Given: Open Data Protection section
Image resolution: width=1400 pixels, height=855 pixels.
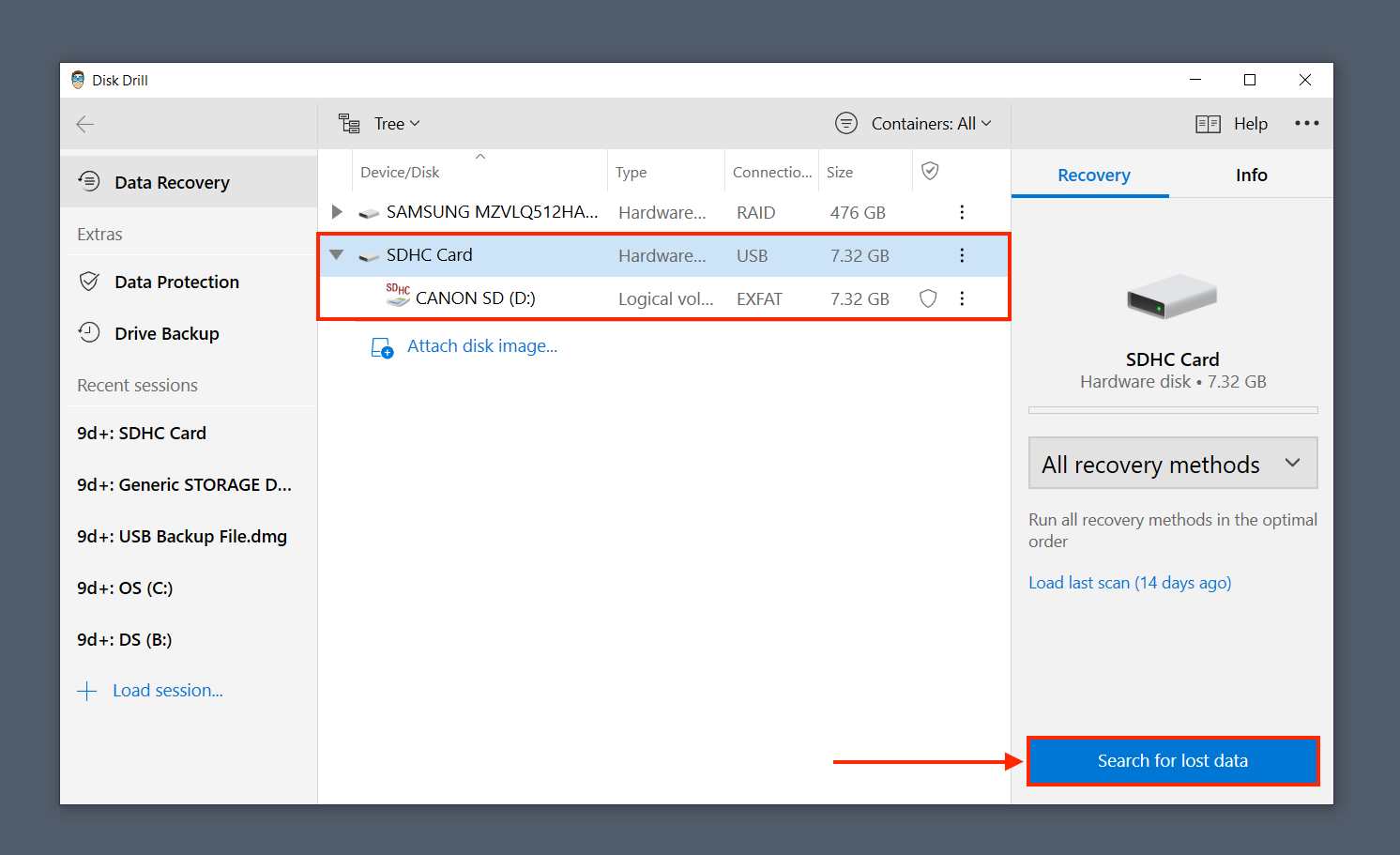Looking at the screenshot, I should pyautogui.click(x=189, y=282).
